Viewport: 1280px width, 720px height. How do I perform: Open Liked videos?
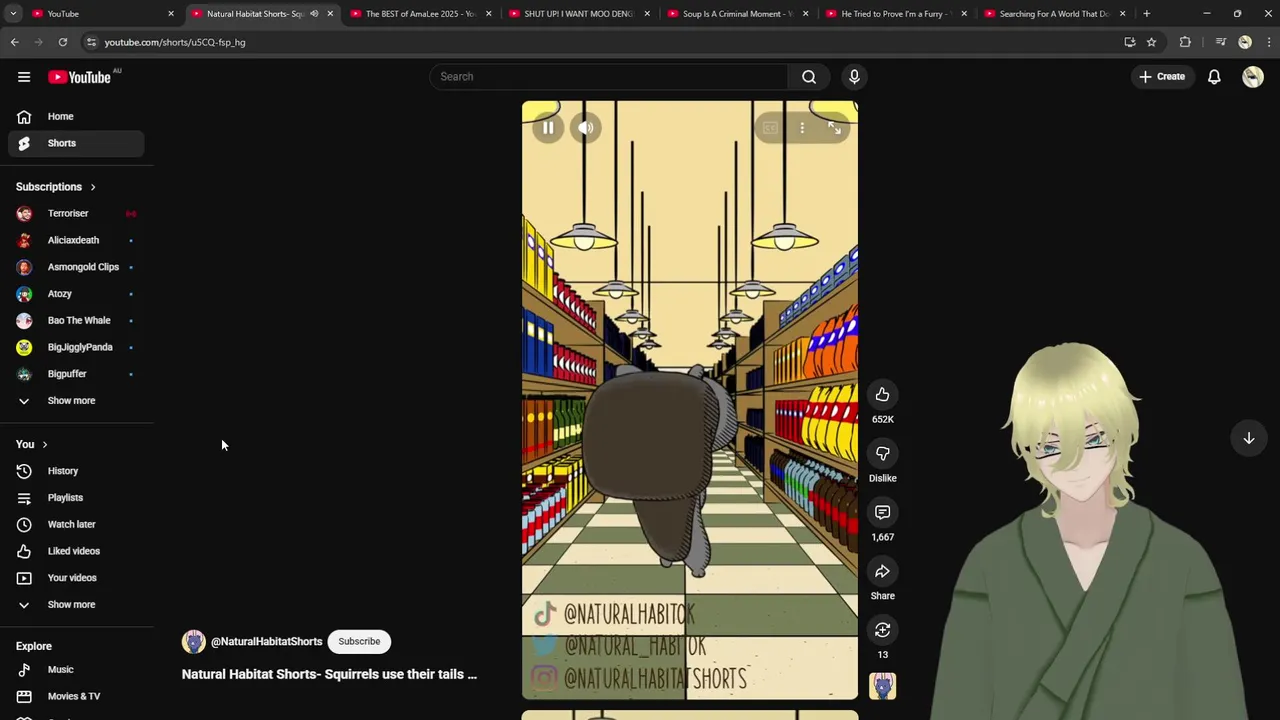(x=76, y=551)
